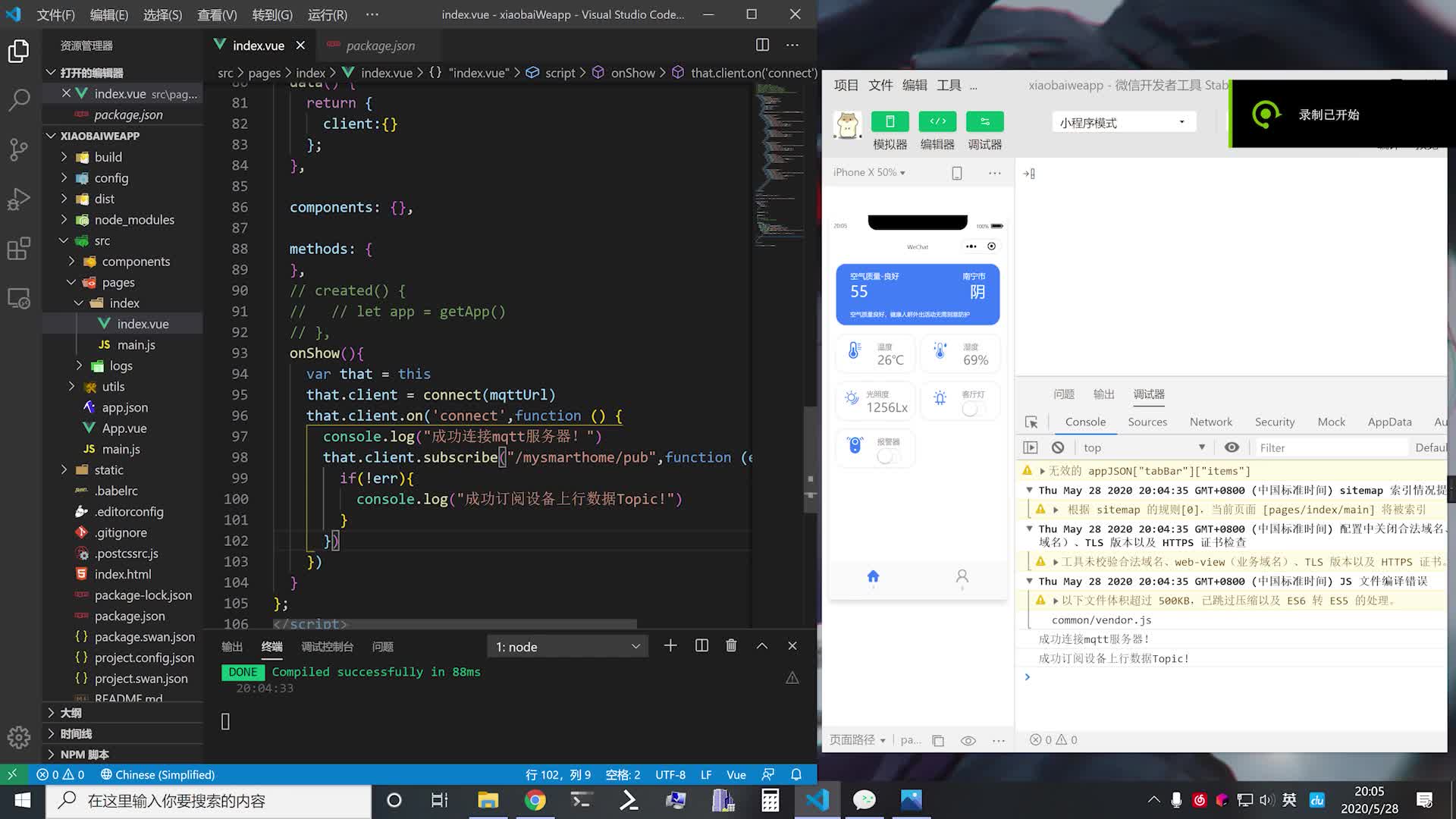Click errors and warnings count in status bar
The width and height of the screenshot is (1456, 819).
click(61, 774)
